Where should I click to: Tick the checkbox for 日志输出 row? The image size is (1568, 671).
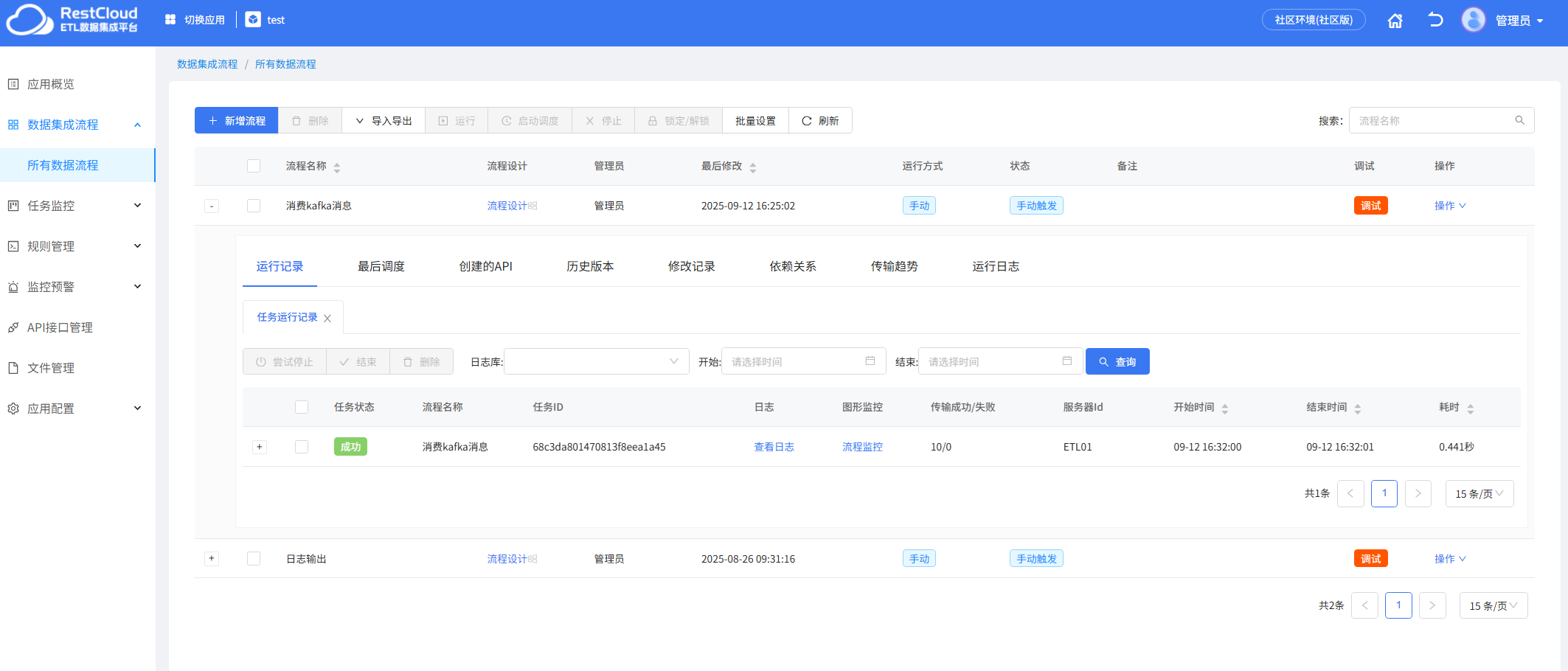tap(254, 558)
